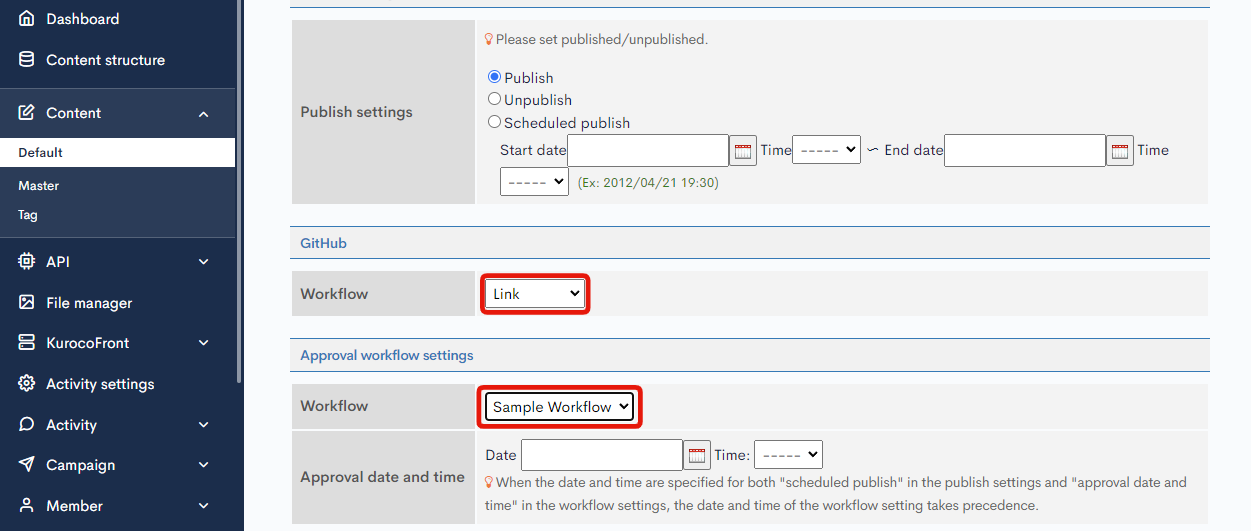Click the Dashboard home icon

[x=27, y=19]
